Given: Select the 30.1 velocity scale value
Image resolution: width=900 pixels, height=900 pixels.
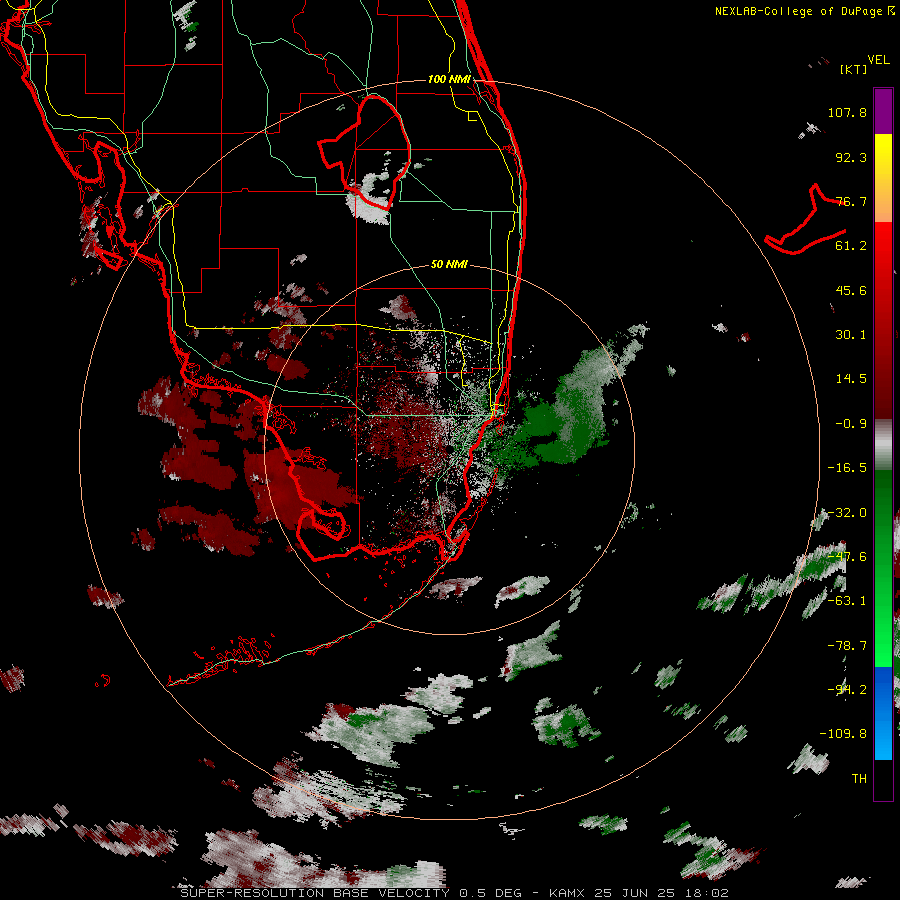Looking at the screenshot, I should [x=851, y=335].
